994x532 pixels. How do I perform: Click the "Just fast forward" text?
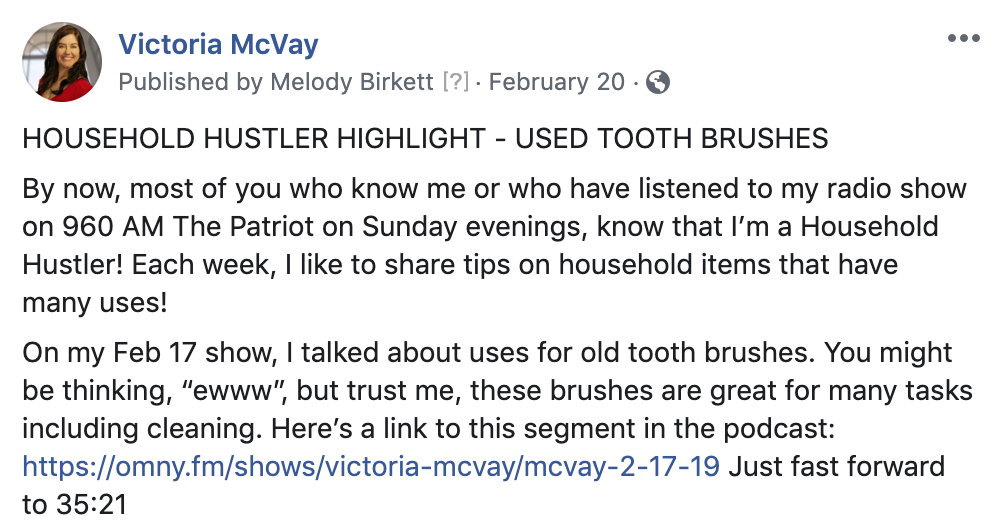coord(837,466)
